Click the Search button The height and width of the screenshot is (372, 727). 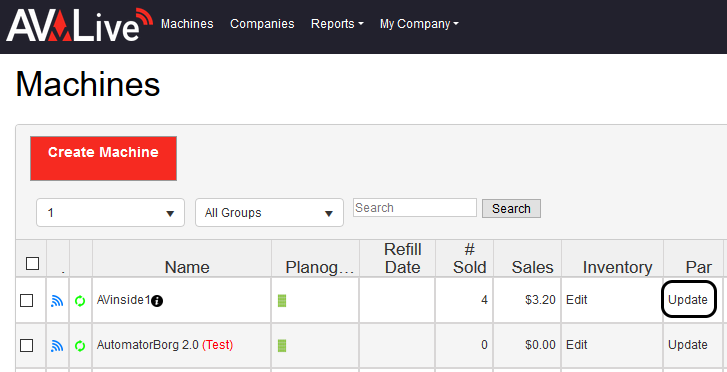pyautogui.click(x=511, y=209)
